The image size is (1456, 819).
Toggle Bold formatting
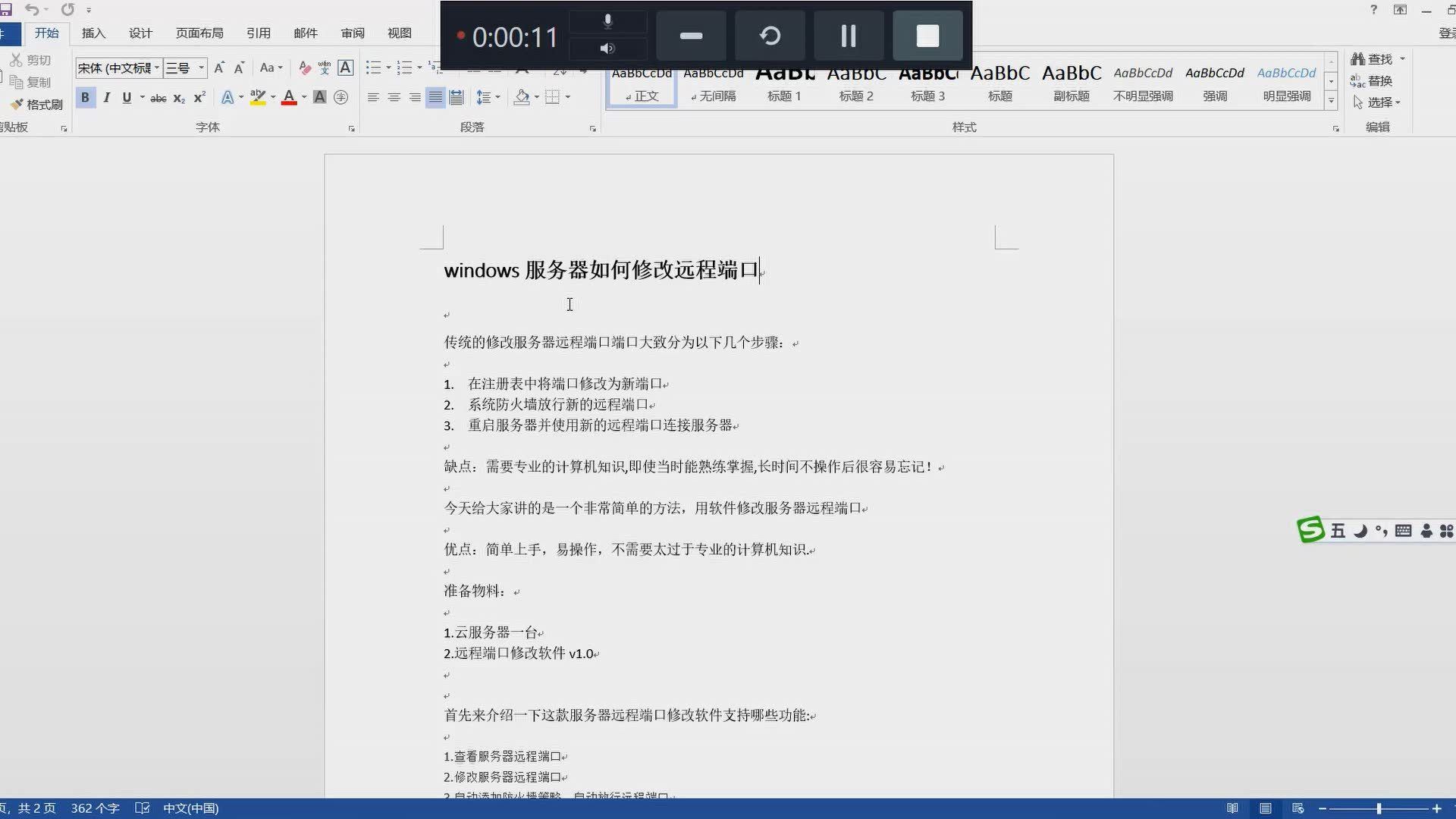(85, 98)
